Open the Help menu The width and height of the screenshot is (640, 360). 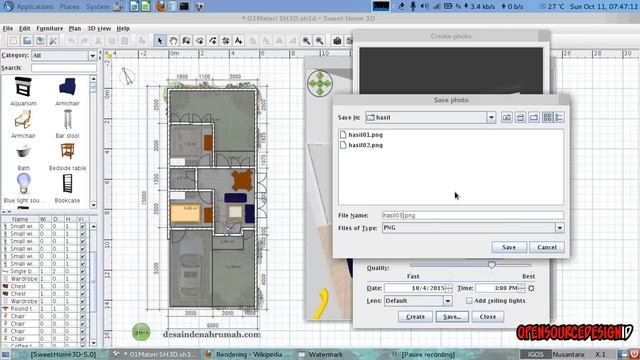(123, 29)
